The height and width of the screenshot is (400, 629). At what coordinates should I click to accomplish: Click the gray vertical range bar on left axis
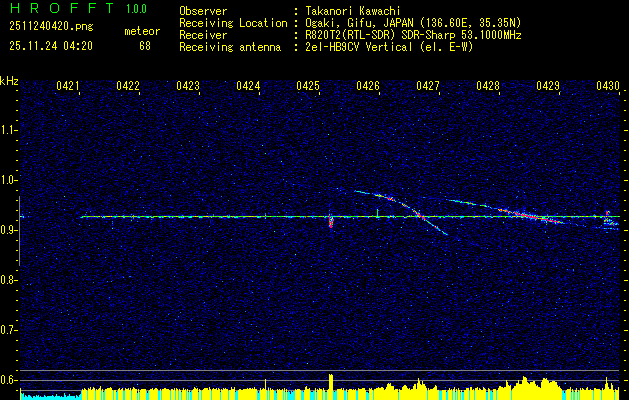pyautogui.click(x=19, y=231)
